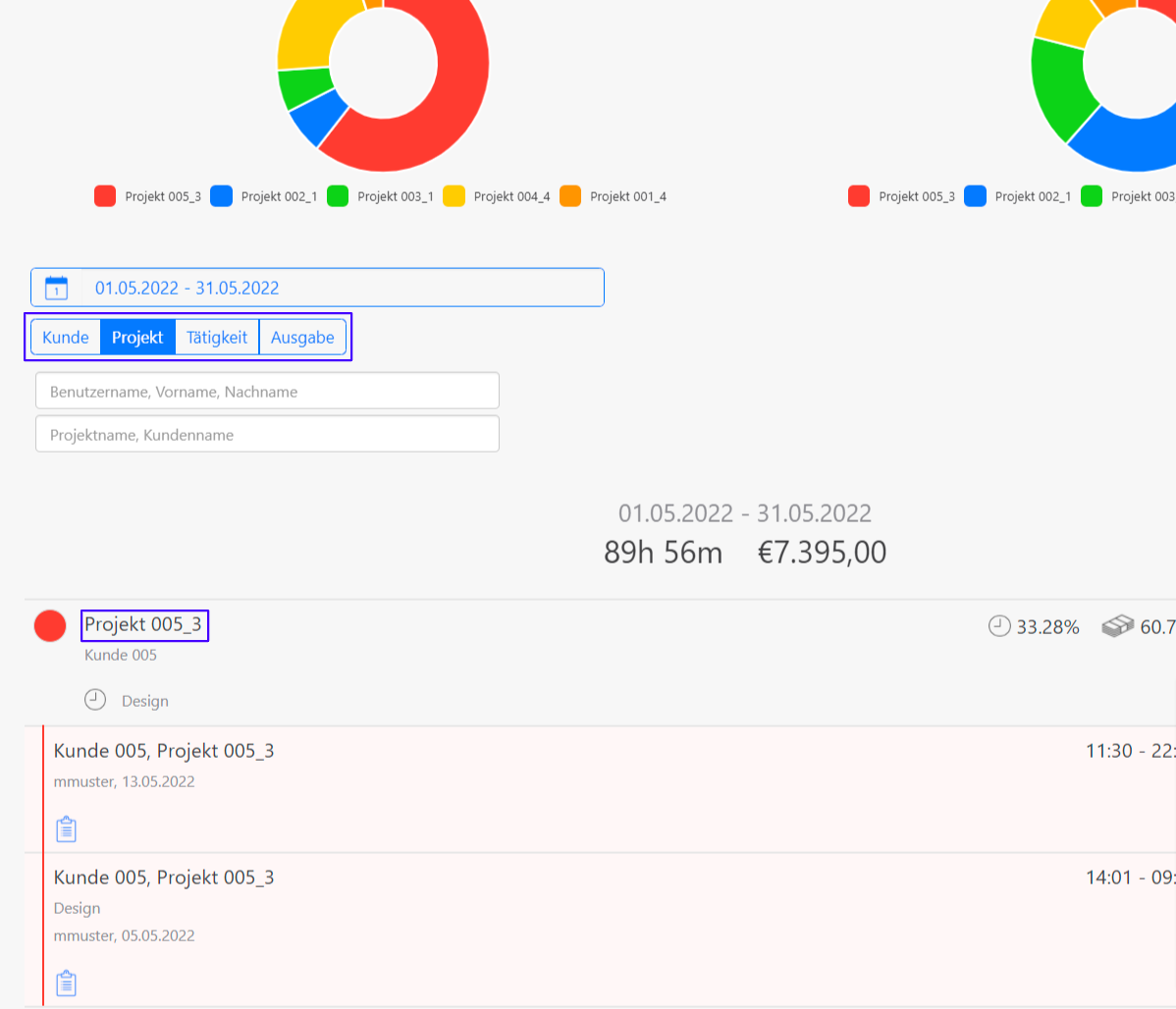Click the clock icon next to 33.28%
Image resolution: width=1176 pixels, height=1009 pixels.
click(x=999, y=625)
